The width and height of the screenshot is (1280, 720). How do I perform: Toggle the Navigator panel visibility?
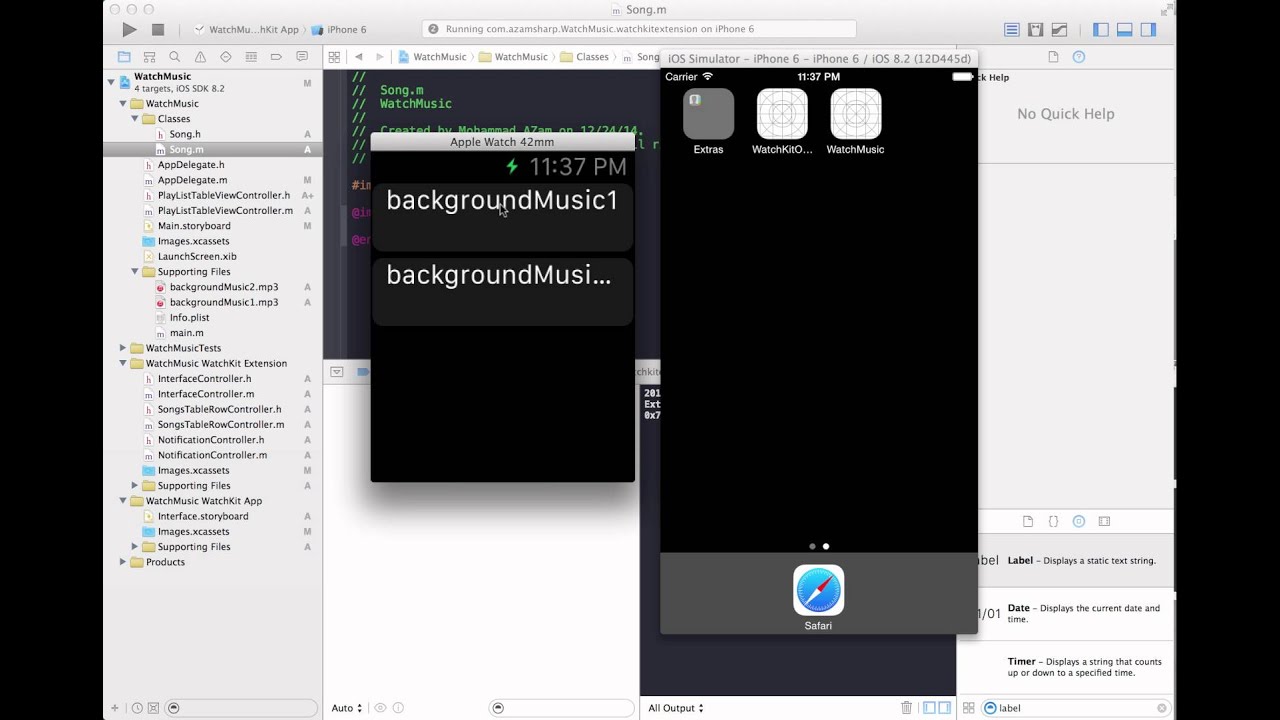(1101, 30)
